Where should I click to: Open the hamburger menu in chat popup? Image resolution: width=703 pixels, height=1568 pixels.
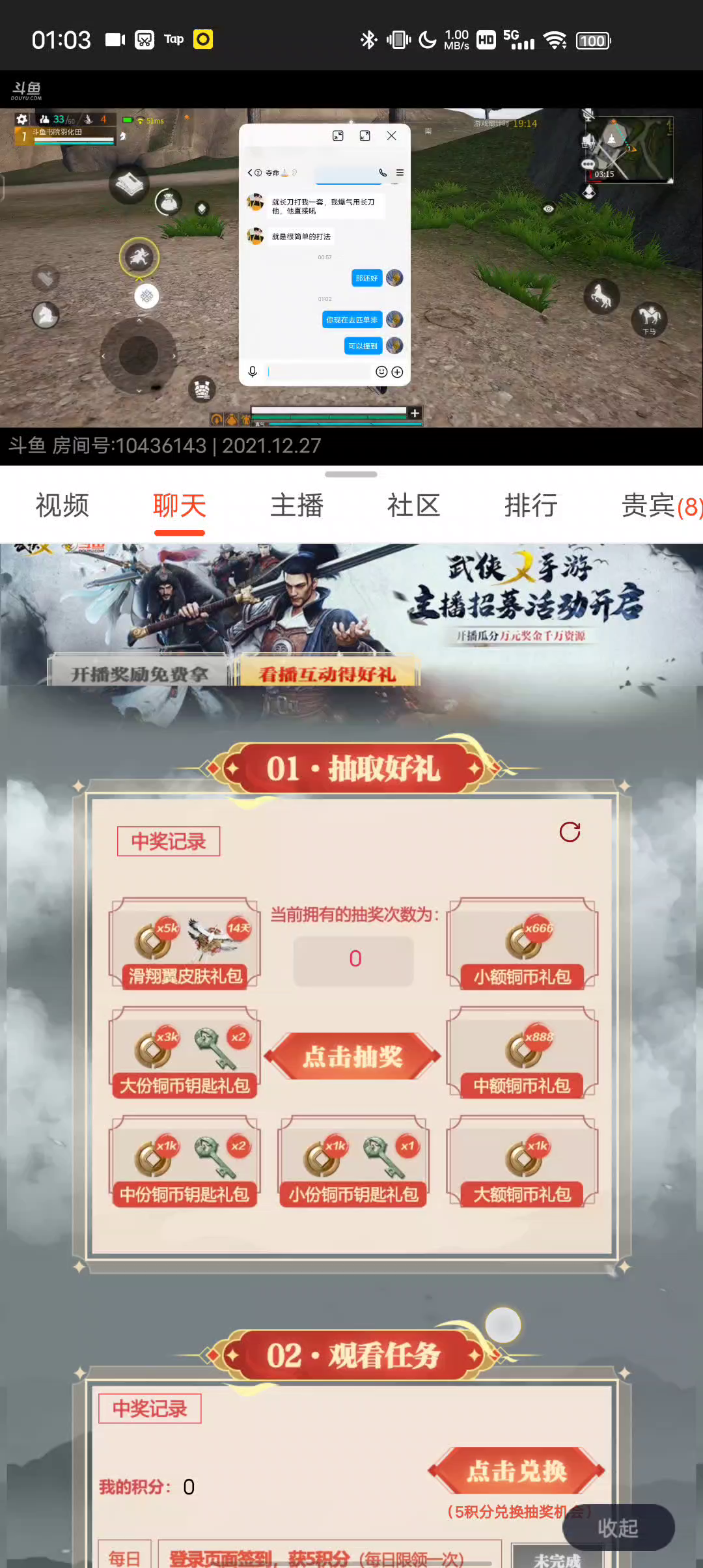[x=400, y=173]
